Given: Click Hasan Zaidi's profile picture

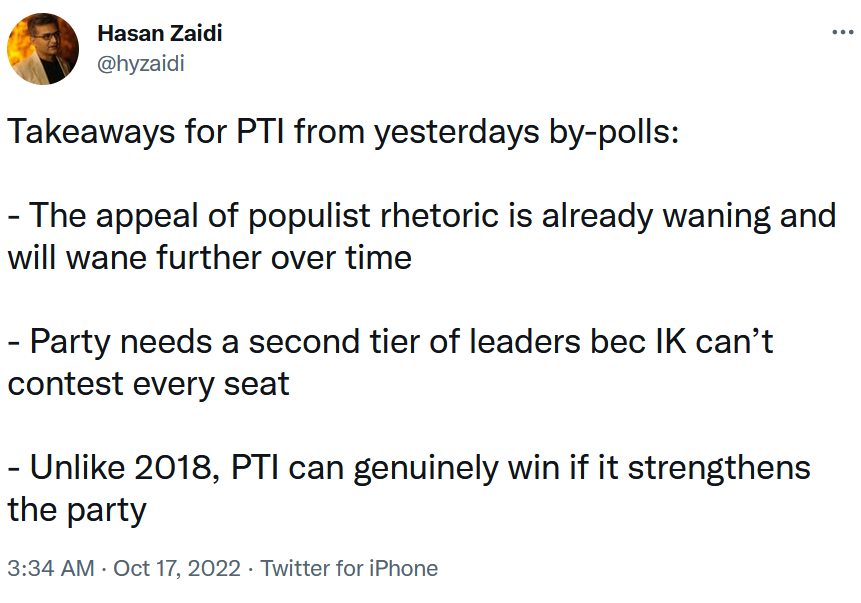Looking at the screenshot, I should (43, 49).
